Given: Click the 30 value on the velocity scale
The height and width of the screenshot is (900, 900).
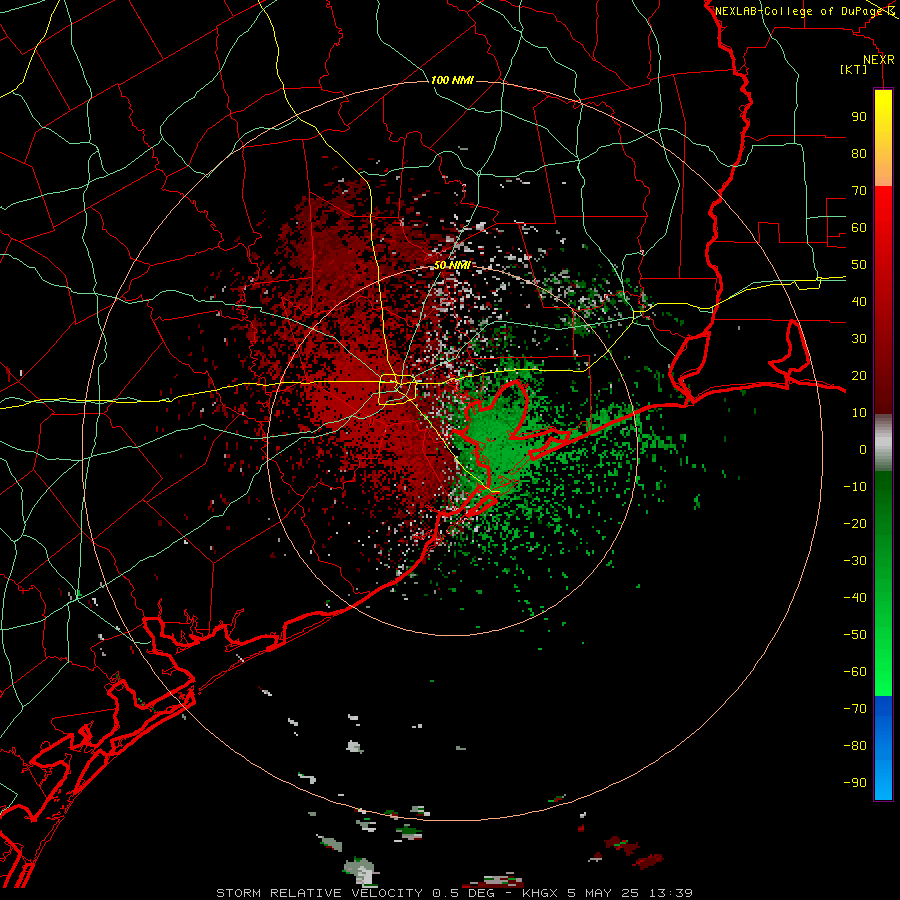Looking at the screenshot, I should point(859,339).
